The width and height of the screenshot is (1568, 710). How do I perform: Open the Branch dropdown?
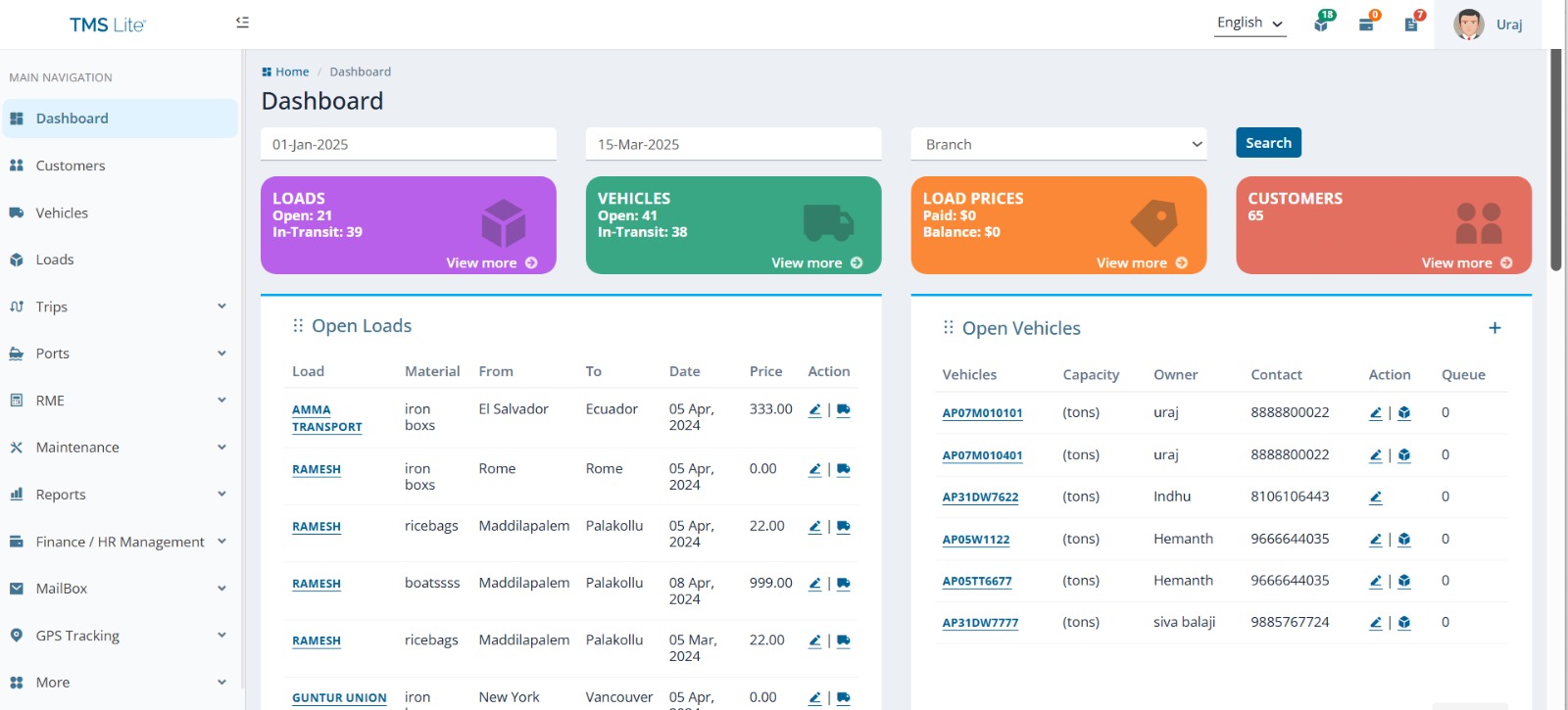pyautogui.click(x=1058, y=144)
